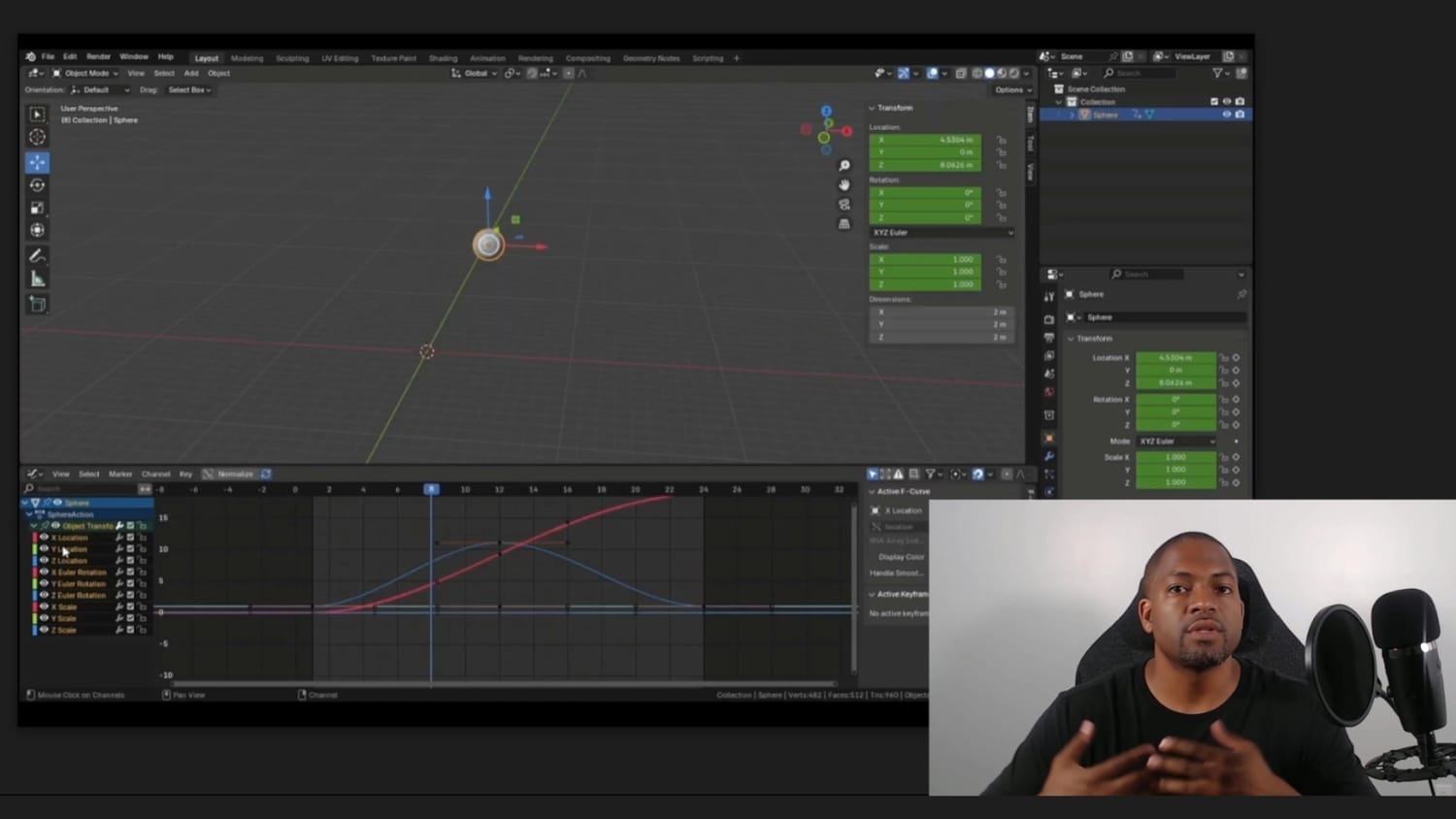Open the XYZ Euler rotation mode dropdown

[941, 233]
